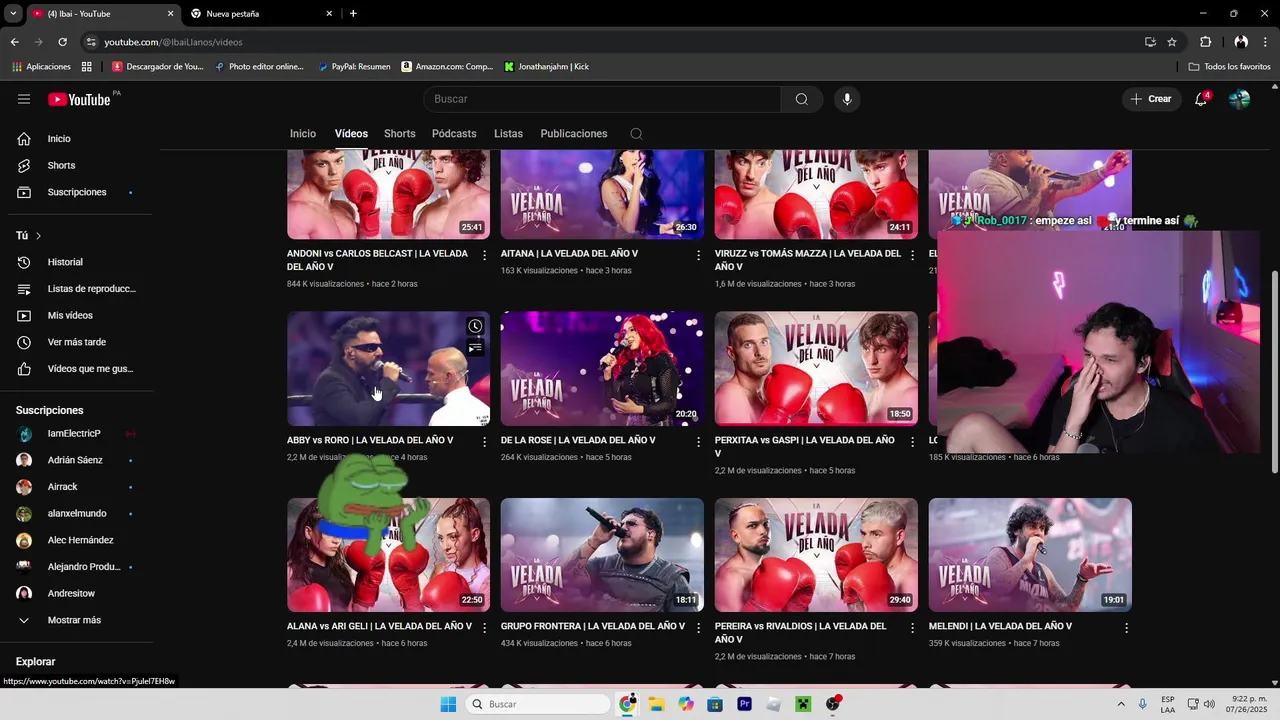The width and height of the screenshot is (1280, 720).
Task: Open options for PERXITAA vs GASPI video
Action: pyautogui.click(x=912, y=442)
